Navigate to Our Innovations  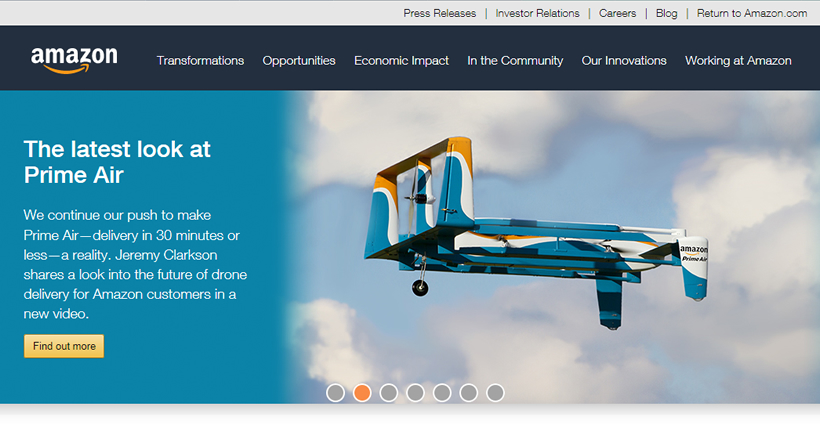(x=624, y=61)
